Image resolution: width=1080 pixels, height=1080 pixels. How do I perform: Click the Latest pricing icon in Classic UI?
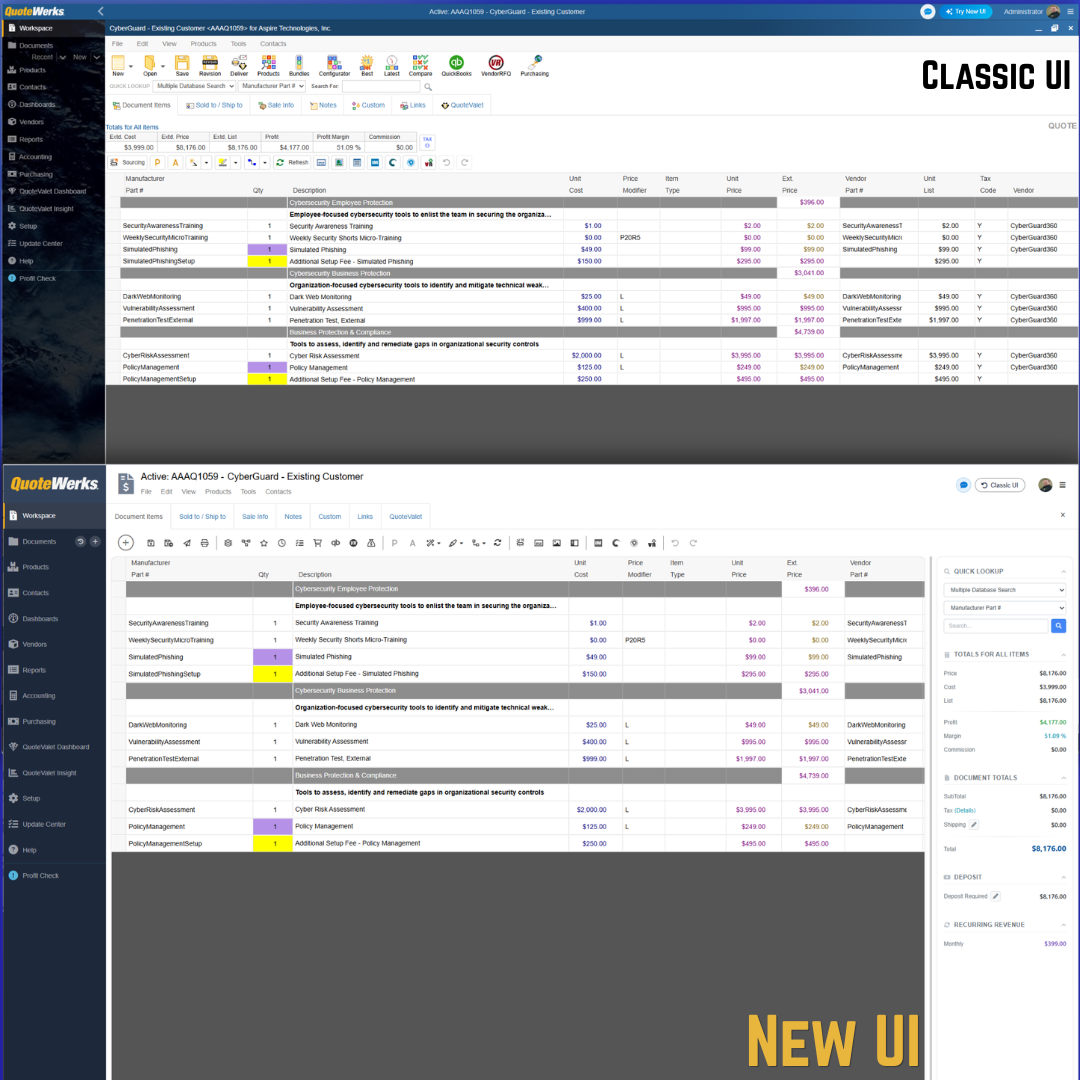click(391, 65)
